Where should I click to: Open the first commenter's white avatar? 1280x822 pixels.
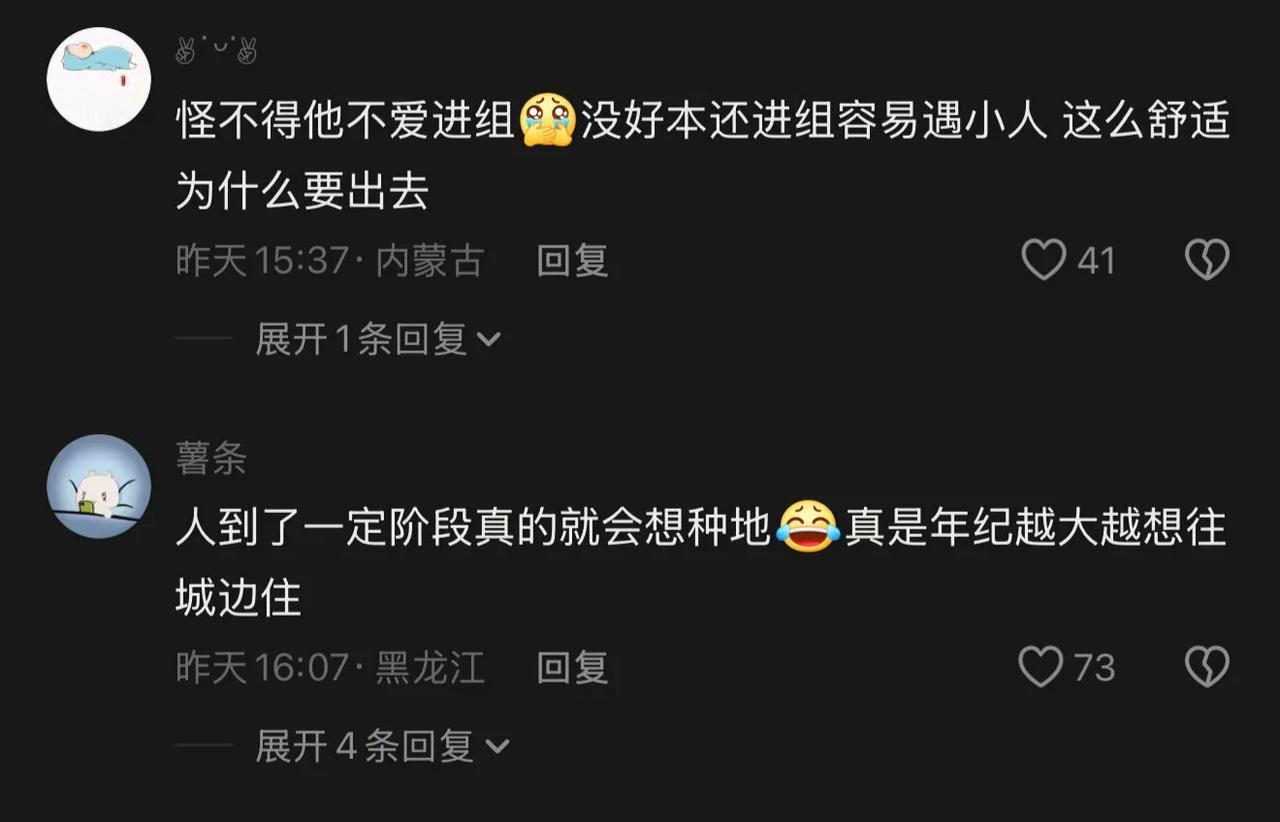pyautogui.click(x=99, y=79)
